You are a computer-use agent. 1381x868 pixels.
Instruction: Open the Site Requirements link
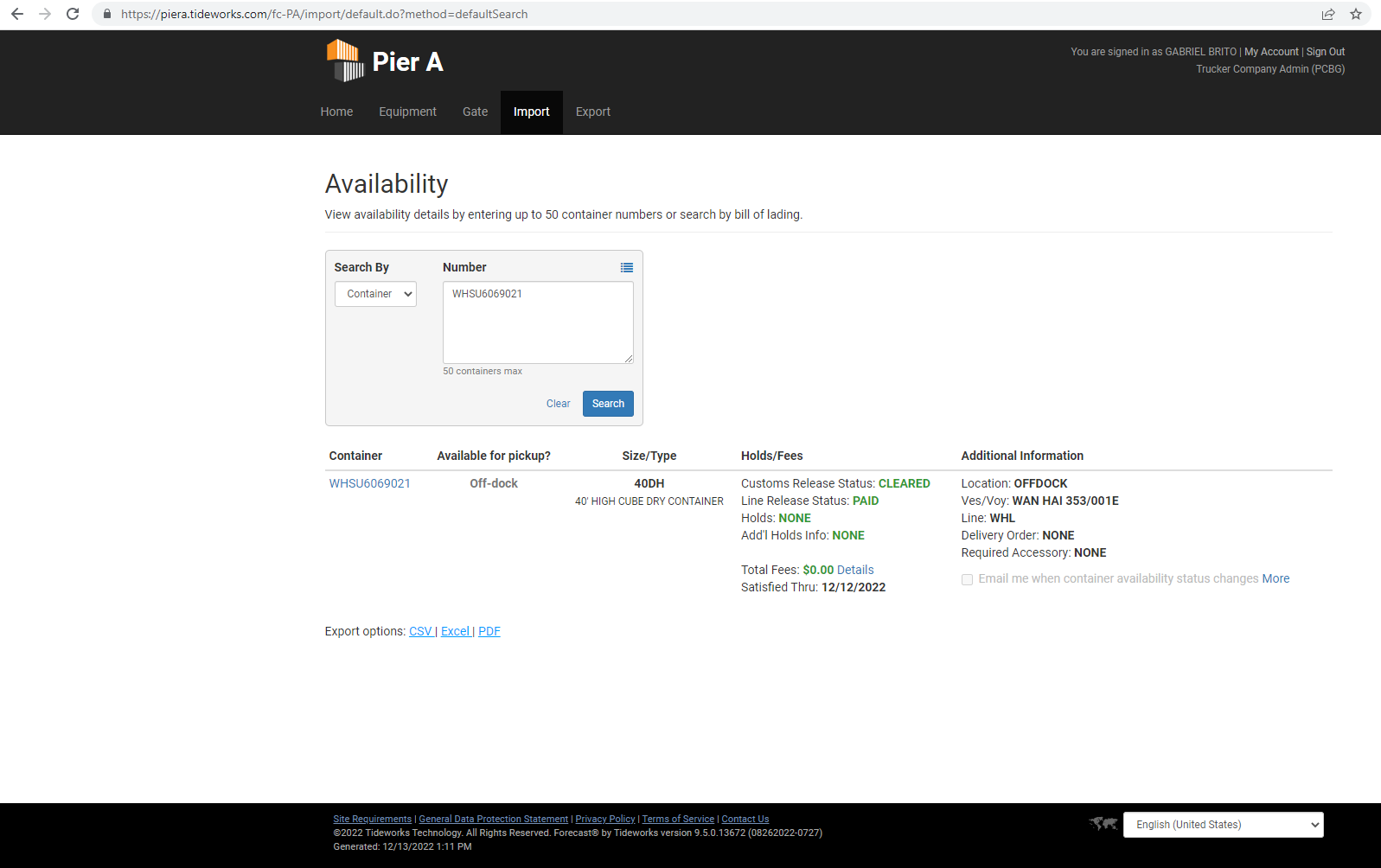tap(373, 819)
